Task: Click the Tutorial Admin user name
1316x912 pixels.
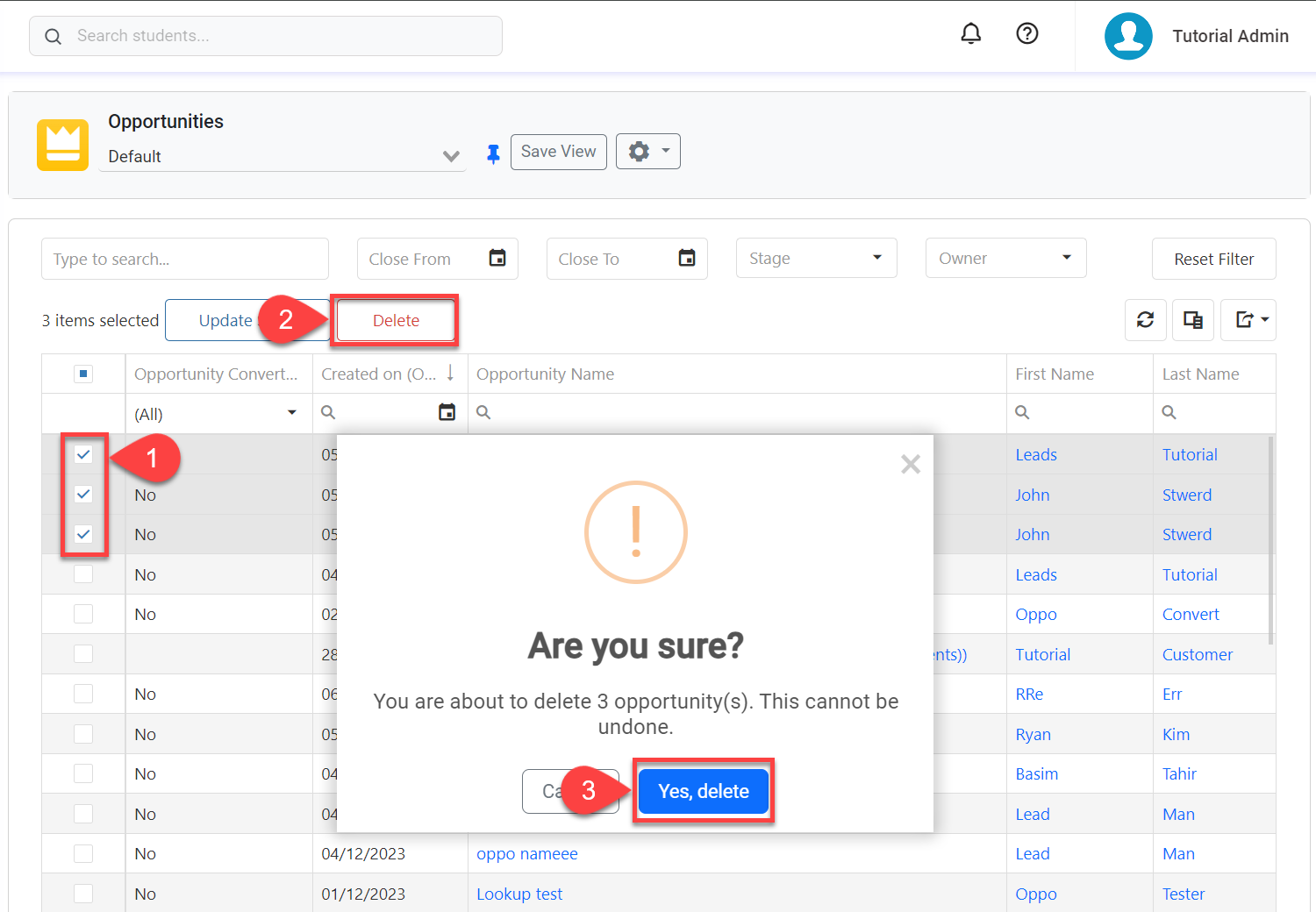Action: click(x=1230, y=36)
